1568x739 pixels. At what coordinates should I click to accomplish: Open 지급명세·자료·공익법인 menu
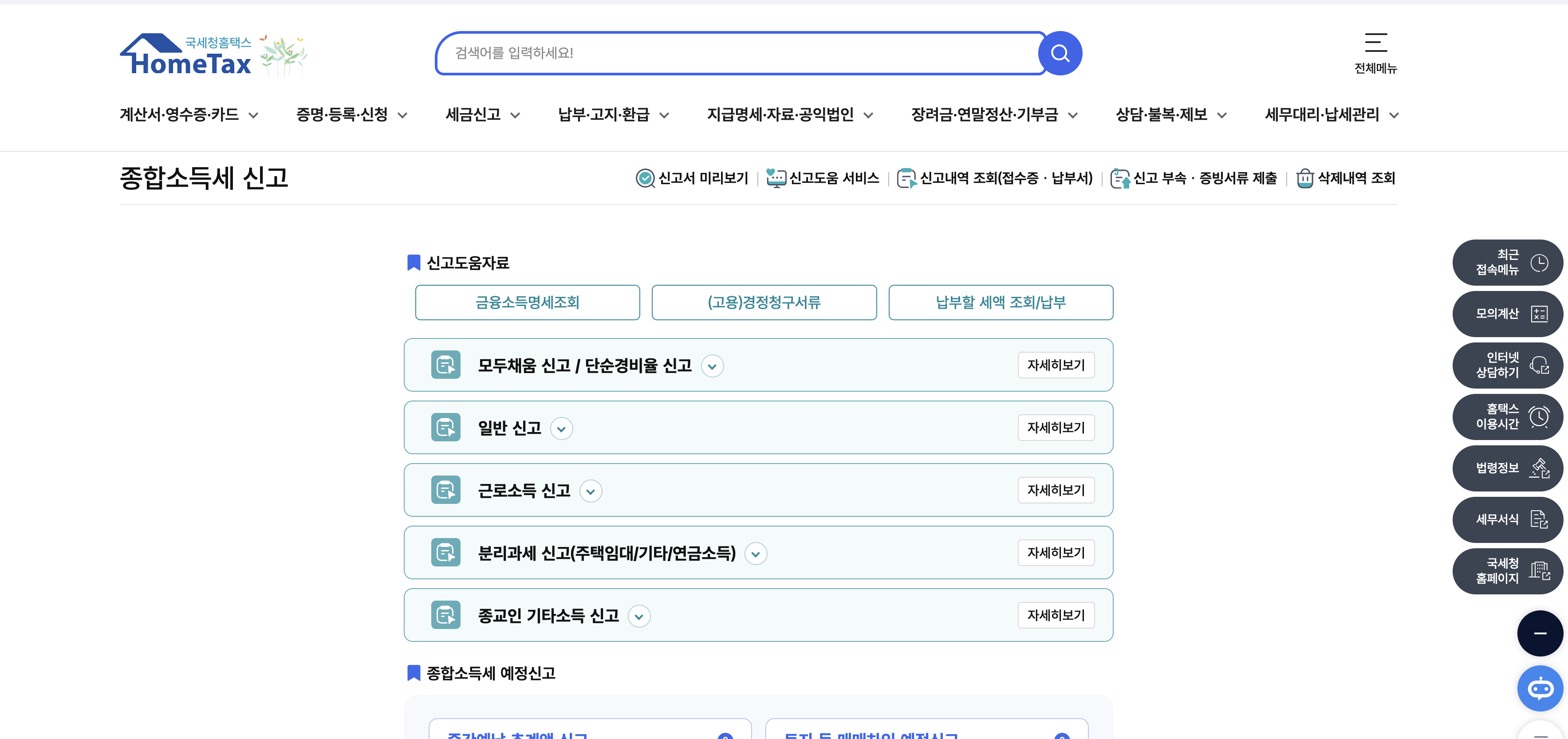pyautogui.click(x=789, y=114)
